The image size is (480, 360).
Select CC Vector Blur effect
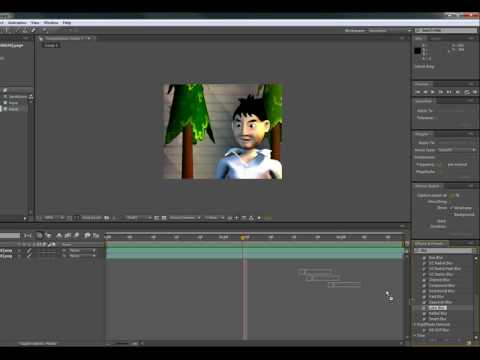pyautogui.click(x=440, y=274)
